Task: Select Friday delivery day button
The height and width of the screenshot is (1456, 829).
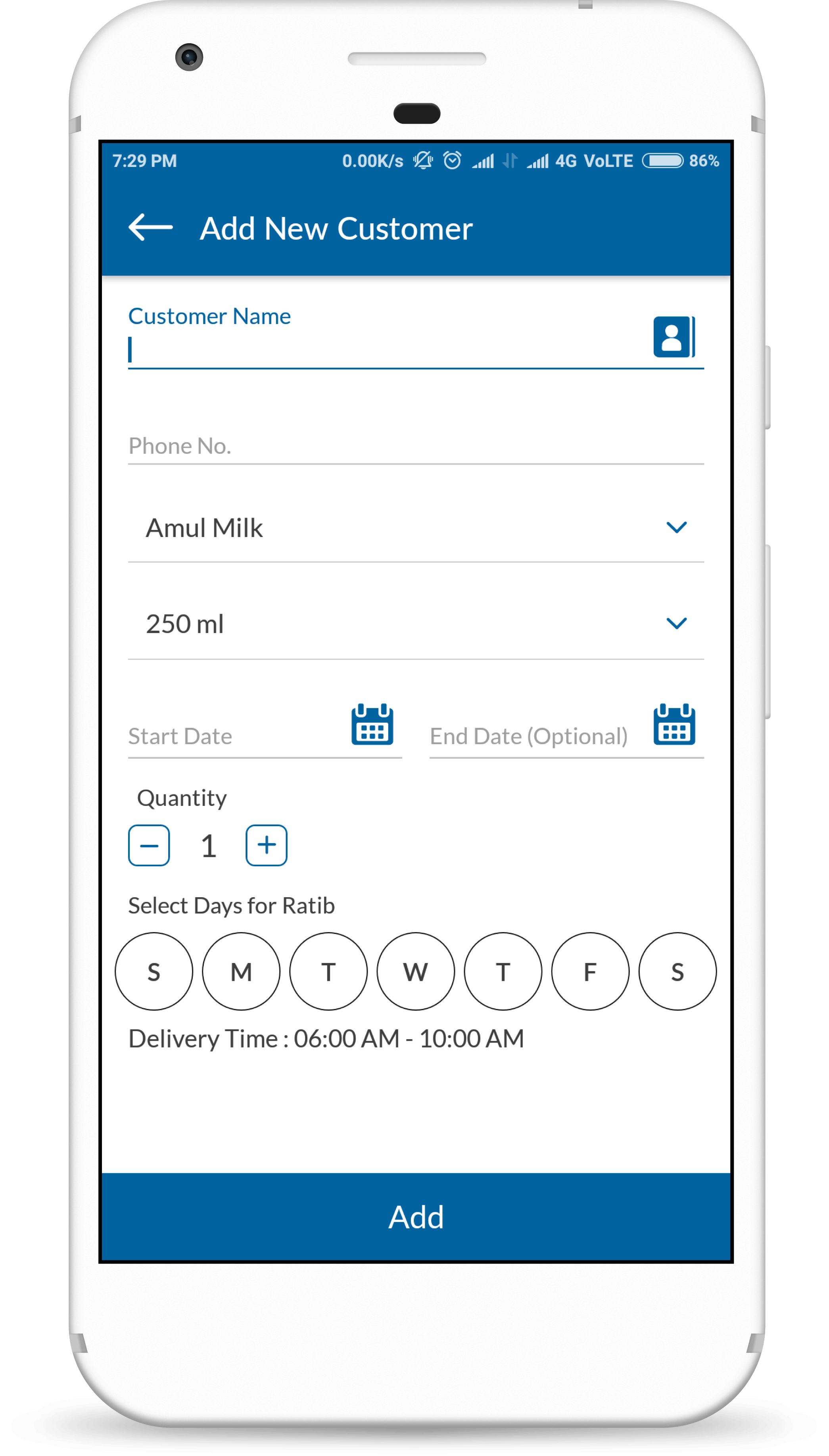Action: pyautogui.click(x=591, y=971)
